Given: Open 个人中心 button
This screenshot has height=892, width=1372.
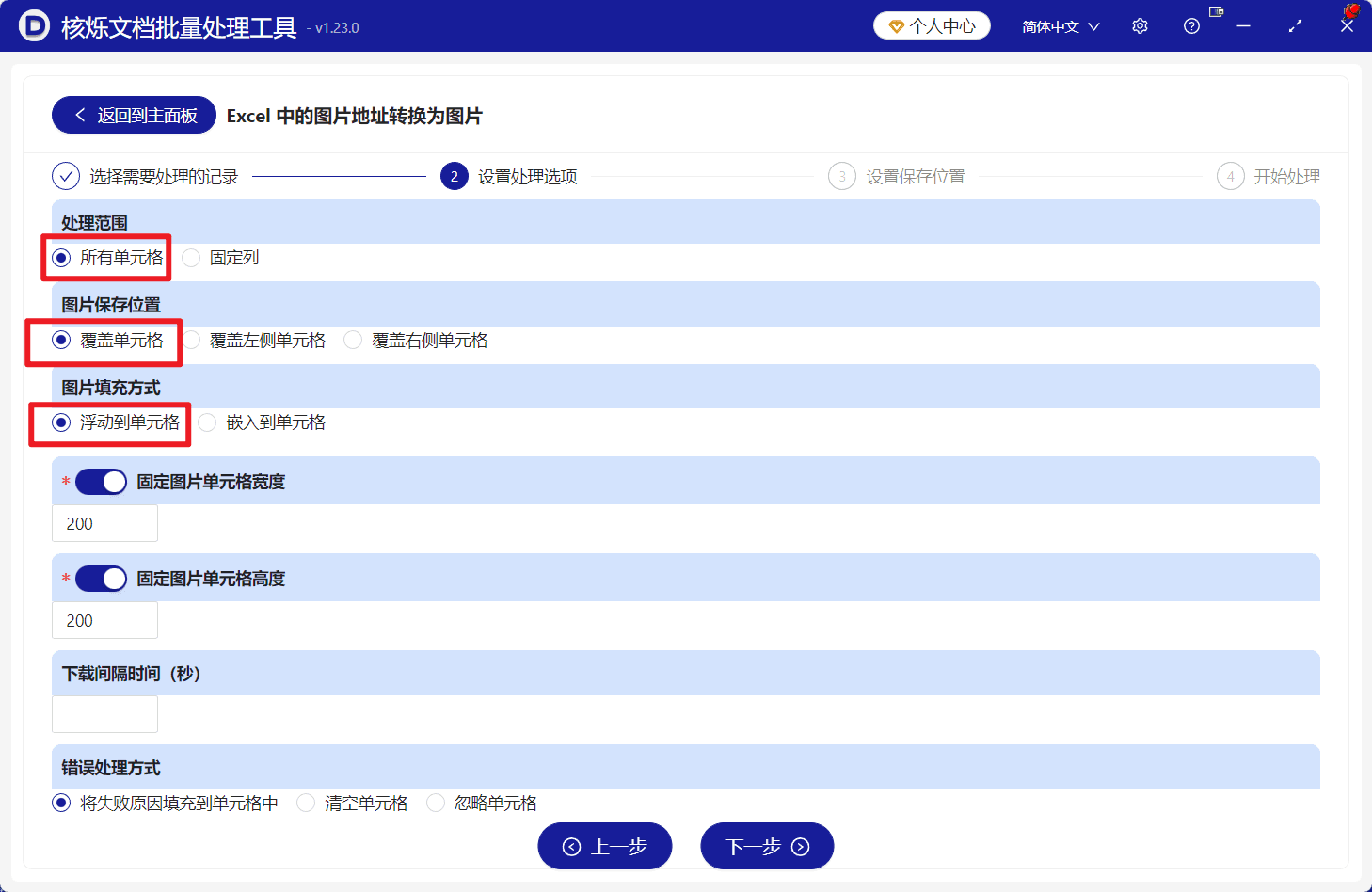Looking at the screenshot, I should [932, 25].
